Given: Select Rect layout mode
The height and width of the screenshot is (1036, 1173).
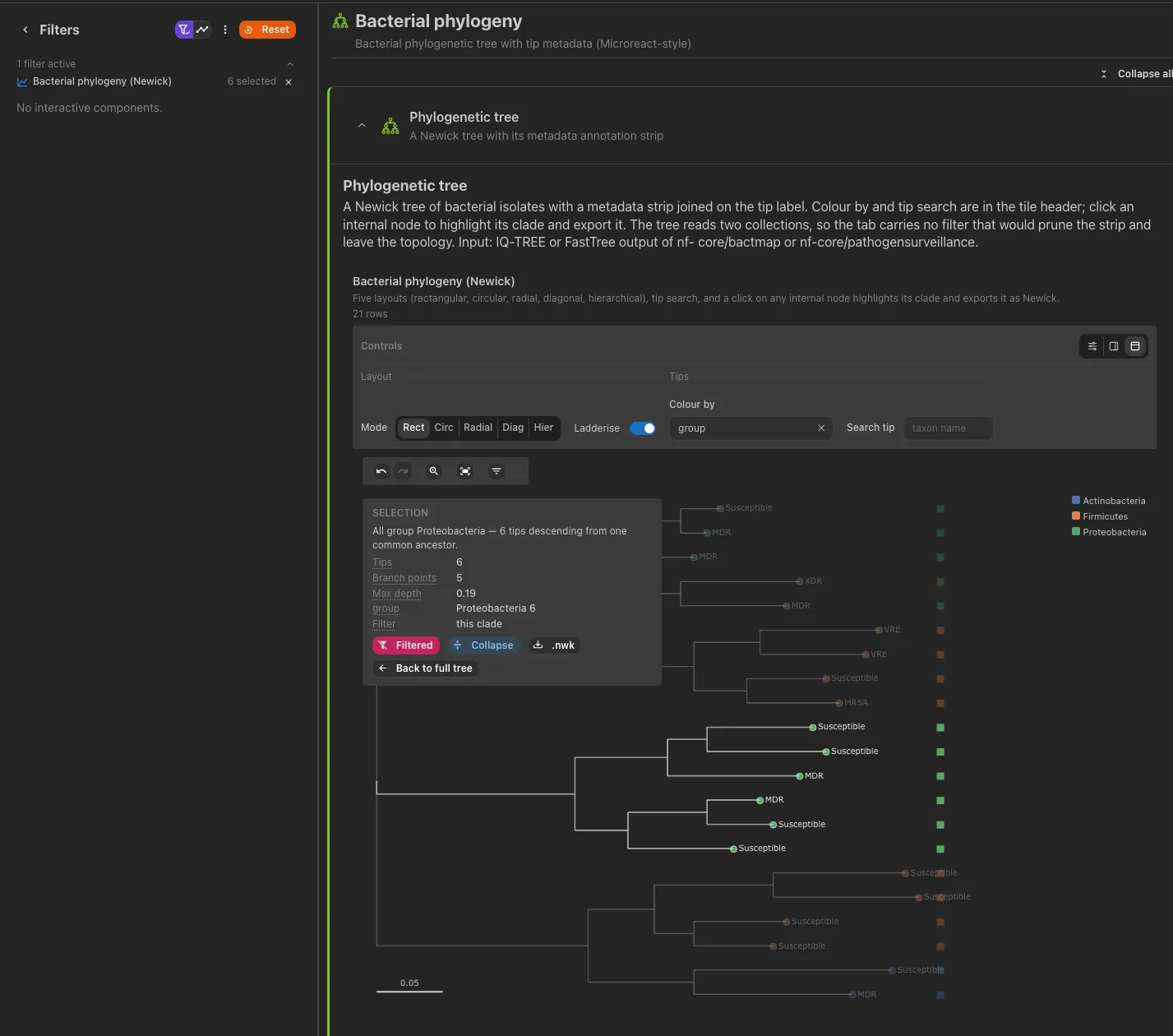Looking at the screenshot, I should tap(413, 428).
